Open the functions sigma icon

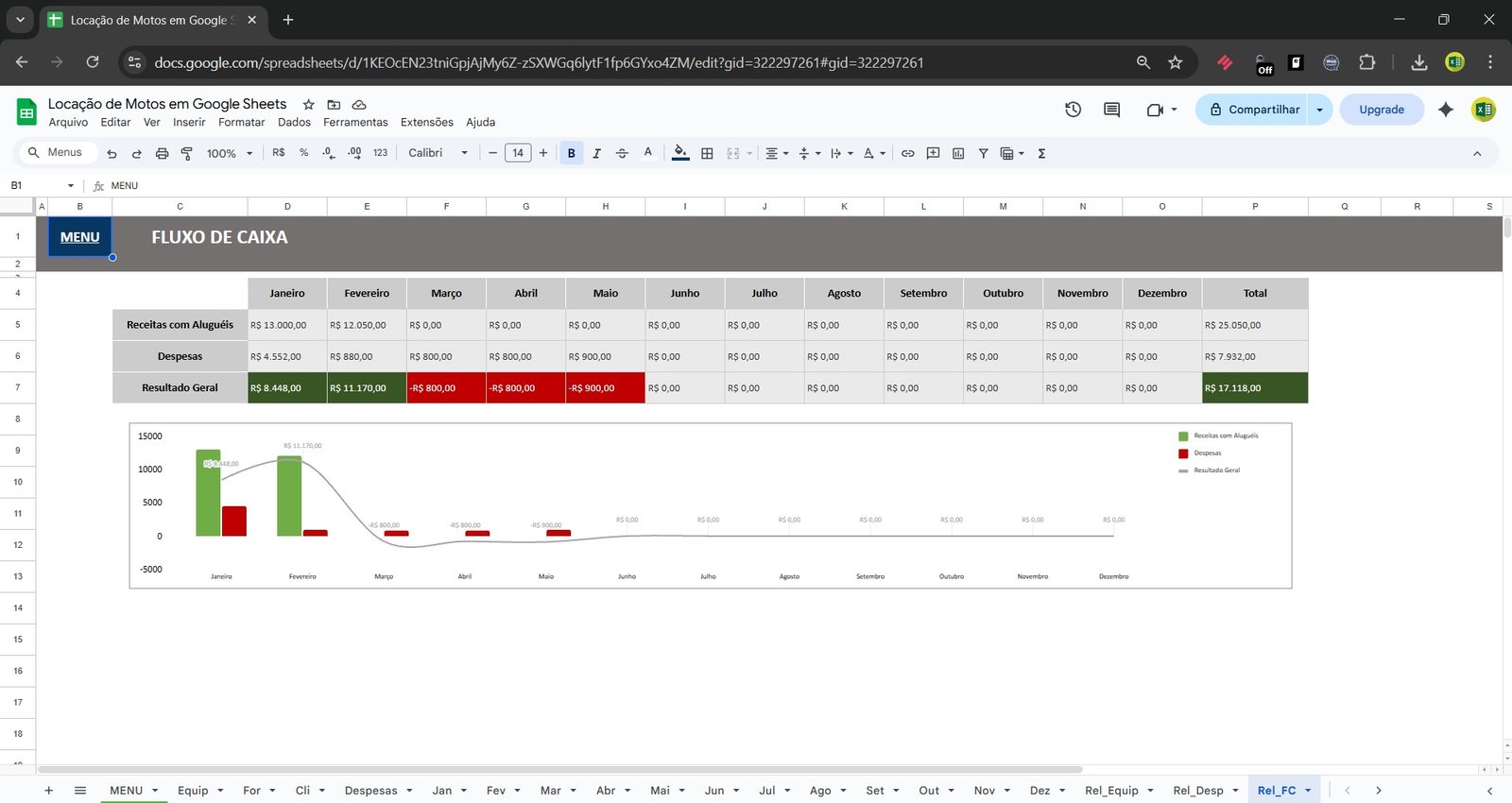(1041, 153)
